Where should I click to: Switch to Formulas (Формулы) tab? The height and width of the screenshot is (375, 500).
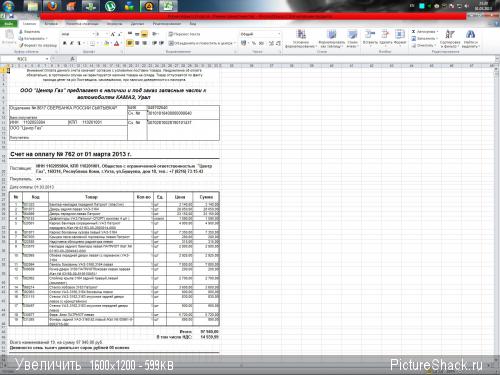pos(115,24)
